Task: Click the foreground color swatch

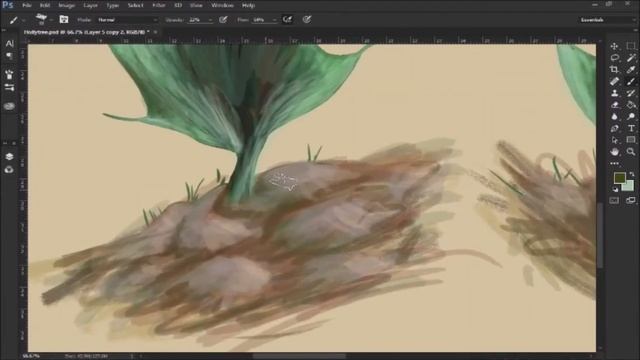Action: point(620,178)
